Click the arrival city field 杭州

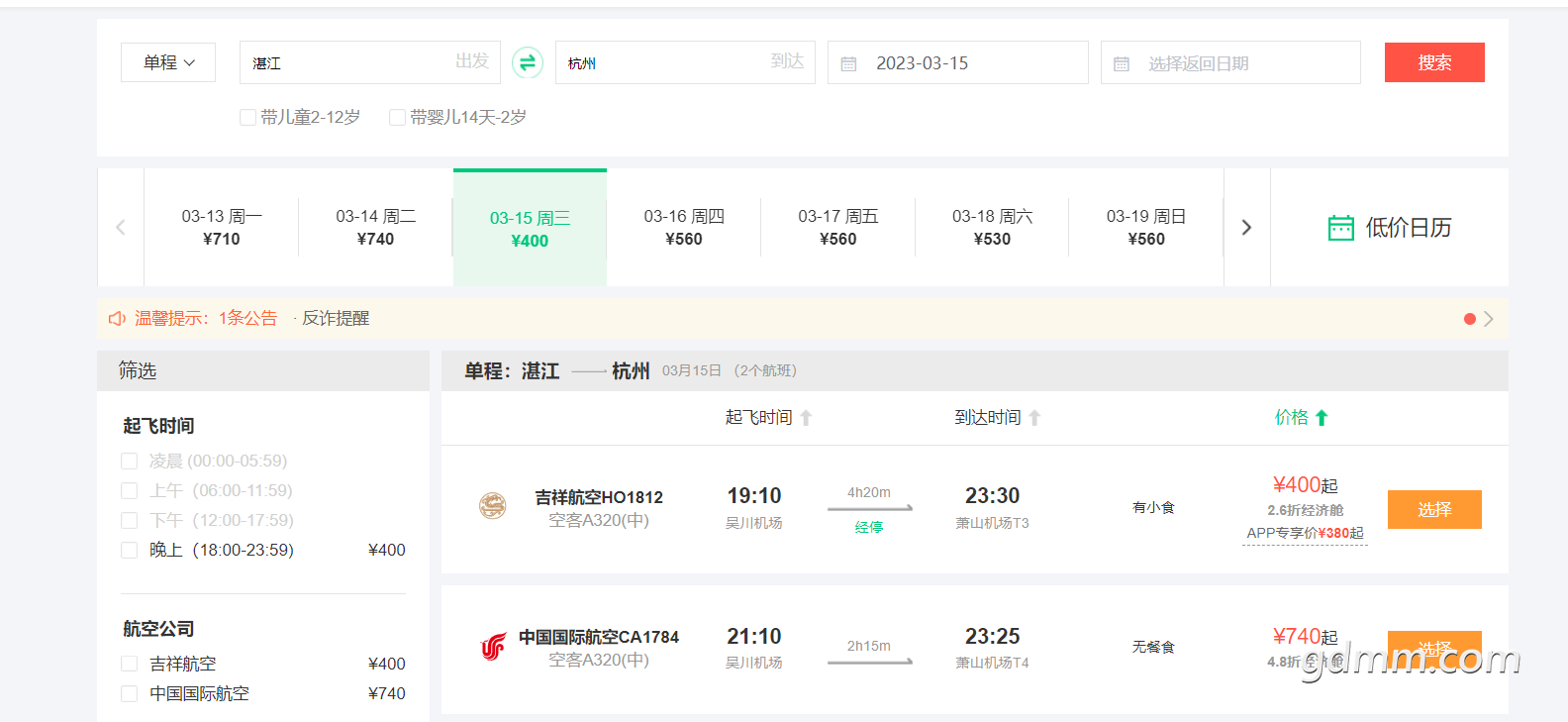685,62
